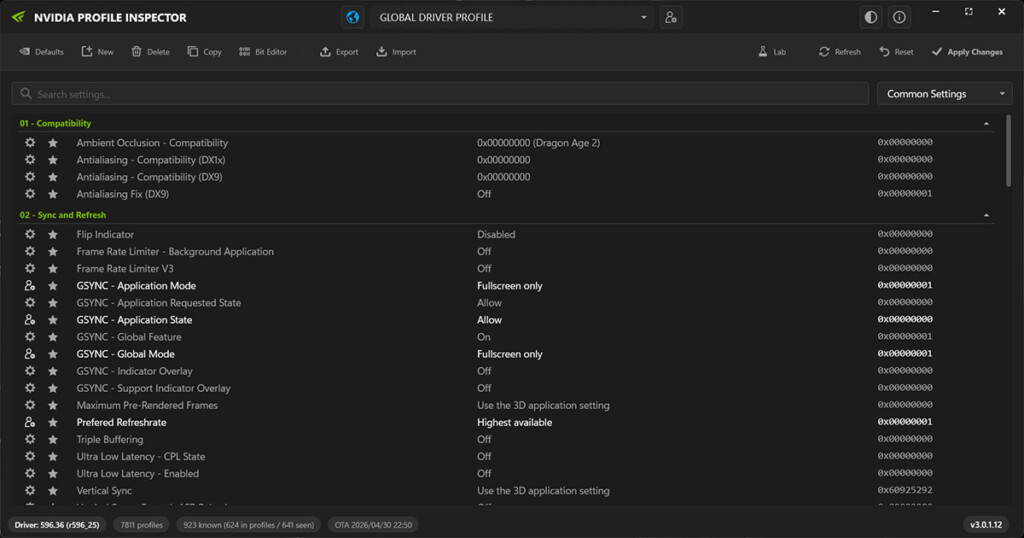Screen dimensions: 1024x538
Task: Click the Export button
Action: pos(339,52)
